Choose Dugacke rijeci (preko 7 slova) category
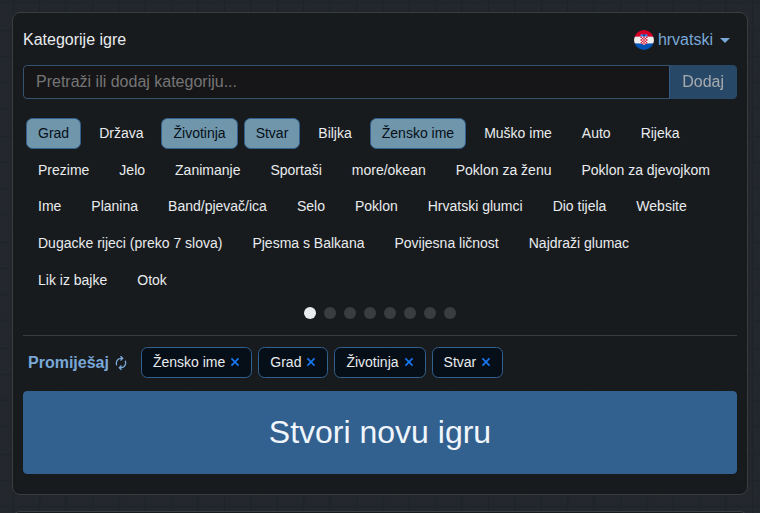This screenshot has height=513, width=760. (x=130, y=243)
